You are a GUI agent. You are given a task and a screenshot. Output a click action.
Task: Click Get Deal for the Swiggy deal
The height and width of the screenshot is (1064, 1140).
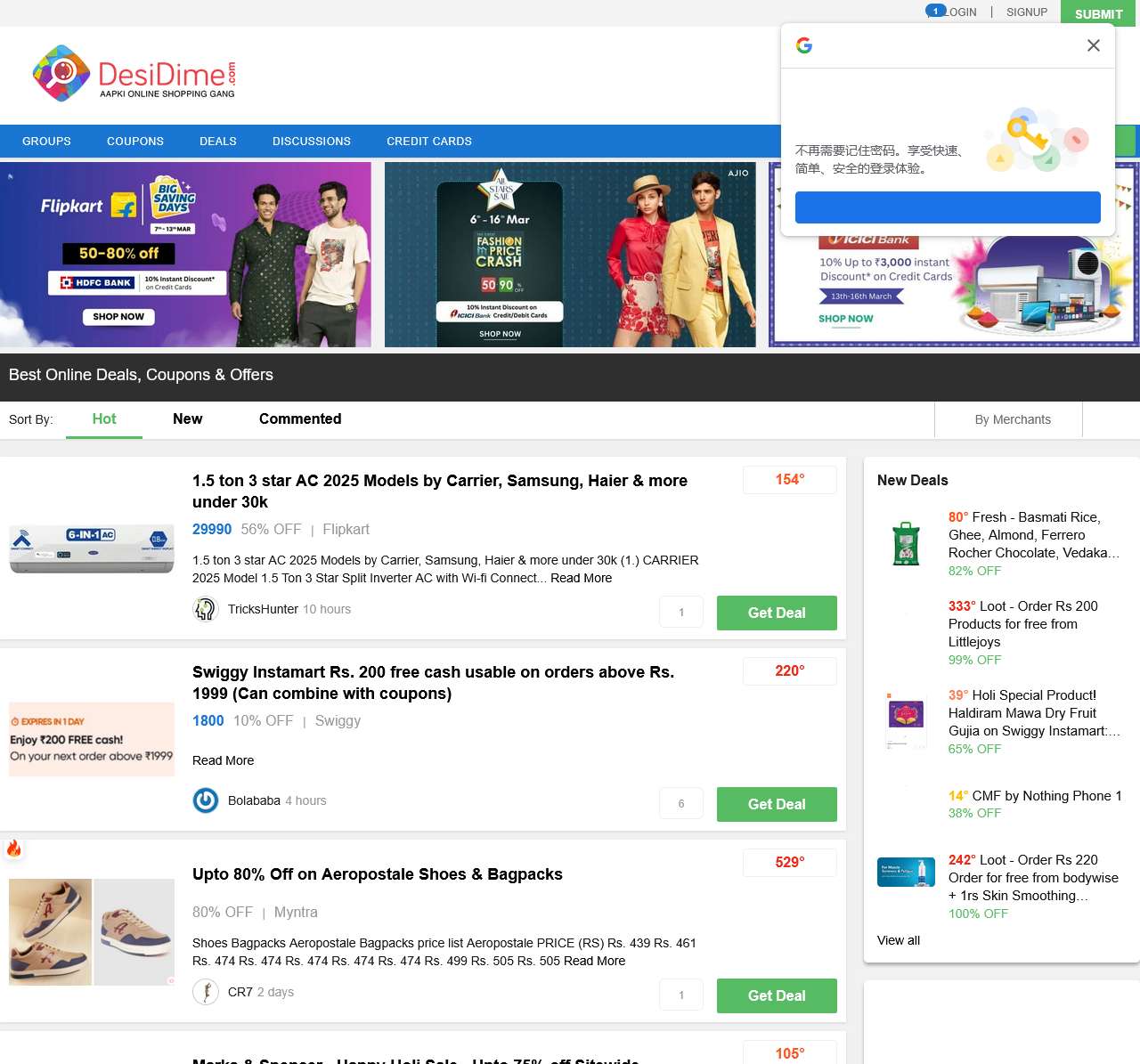click(777, 804)
